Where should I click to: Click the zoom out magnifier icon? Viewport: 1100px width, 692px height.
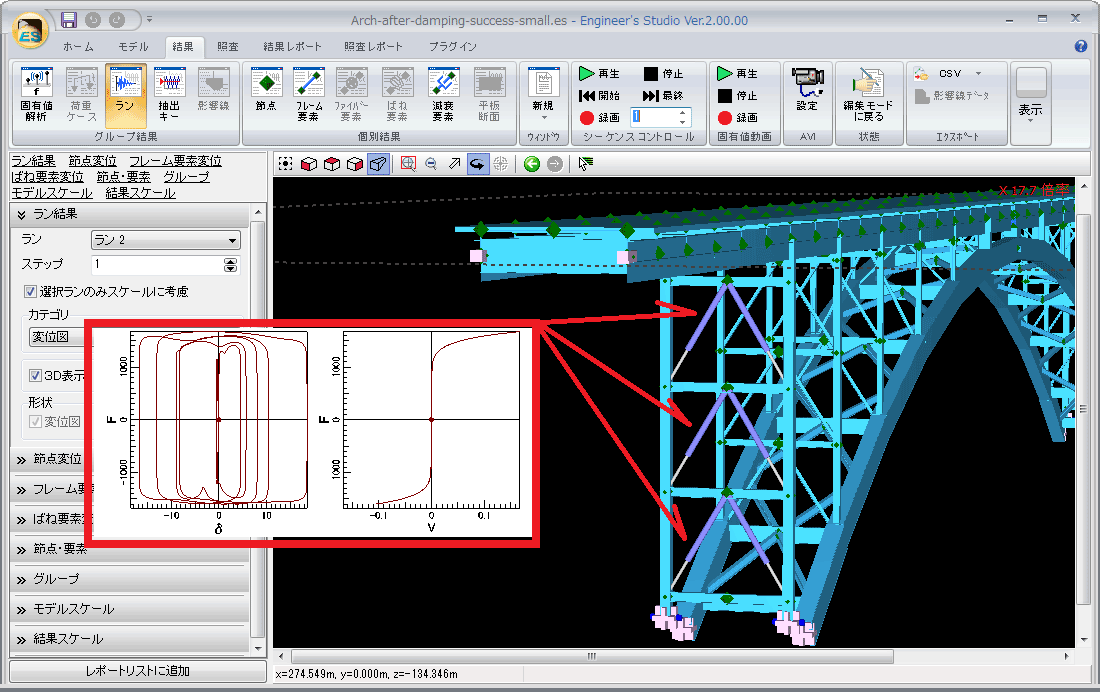(431, 164)
